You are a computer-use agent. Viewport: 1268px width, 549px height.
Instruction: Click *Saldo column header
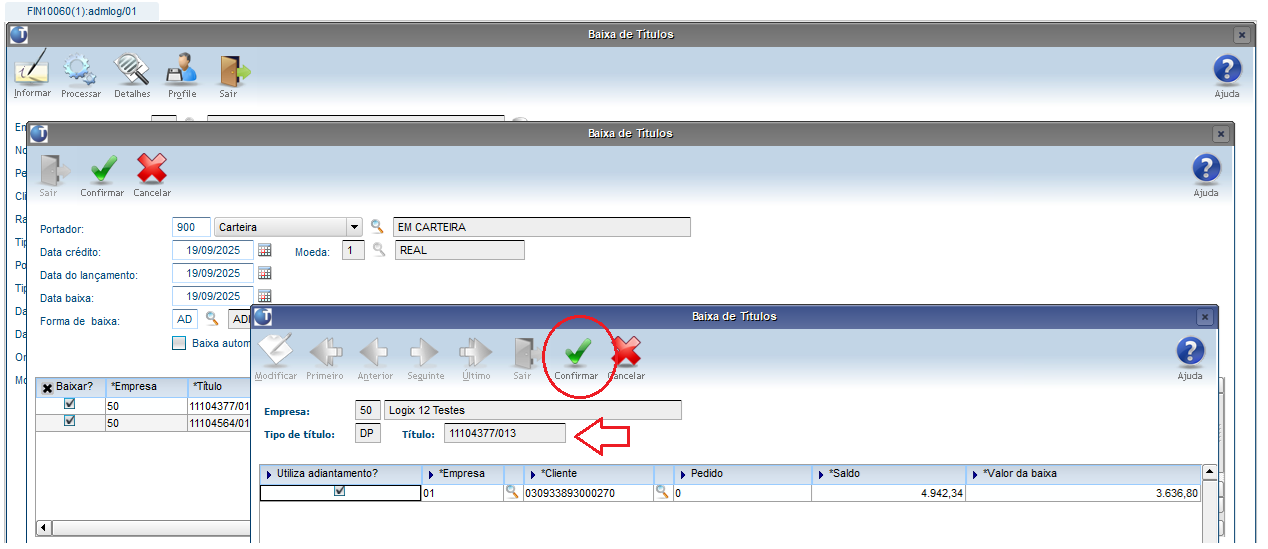click(x=887, y=473)
